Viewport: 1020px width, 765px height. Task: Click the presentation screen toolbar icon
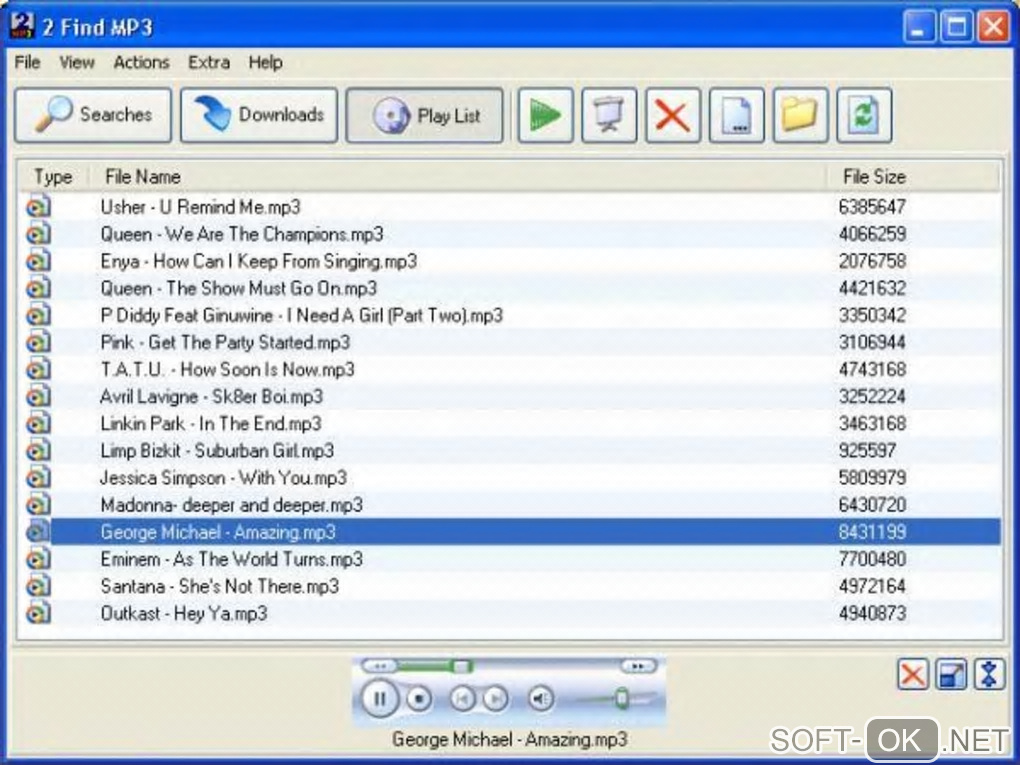click(609, 115)
